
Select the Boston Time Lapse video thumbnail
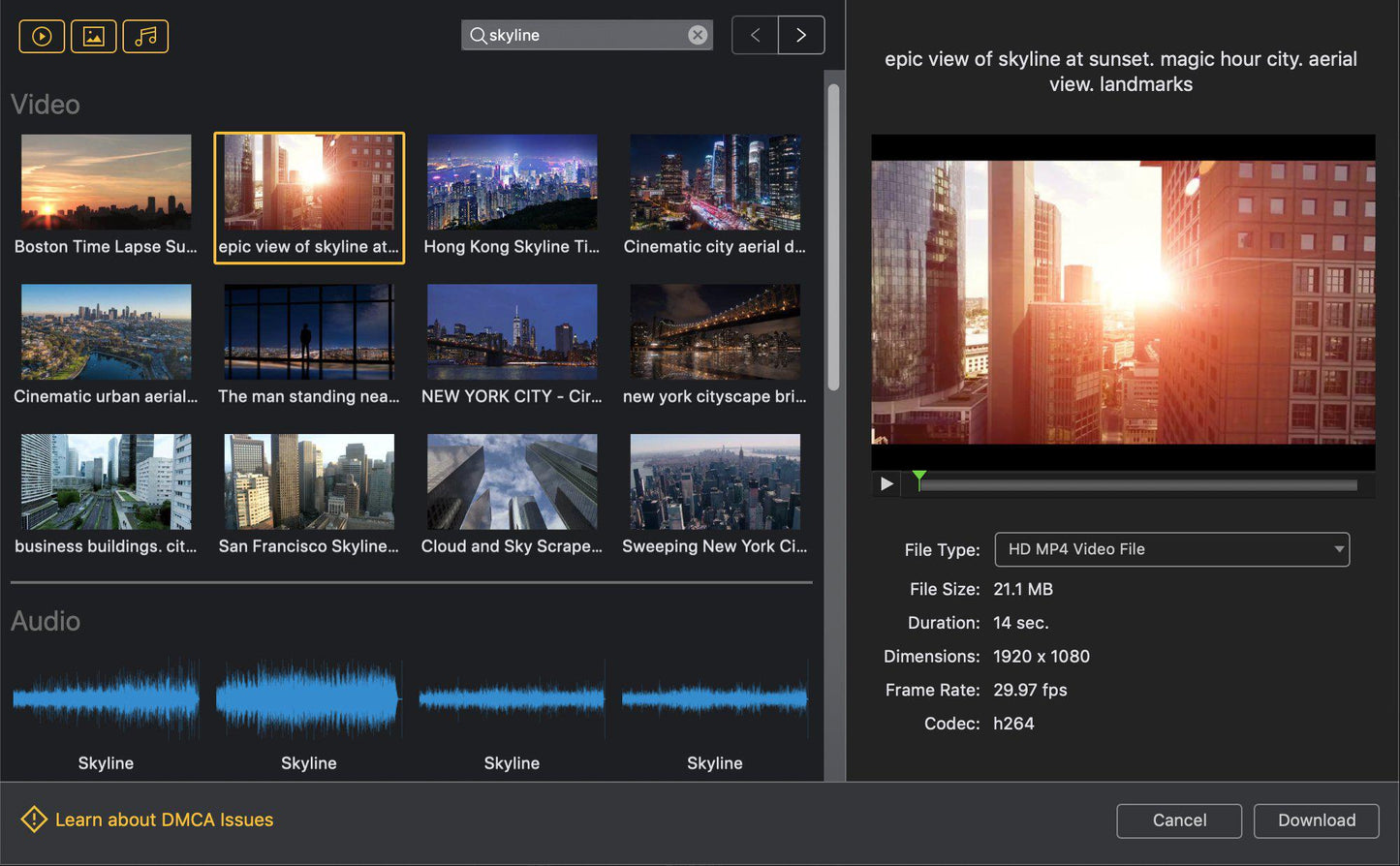click(106, 182)
